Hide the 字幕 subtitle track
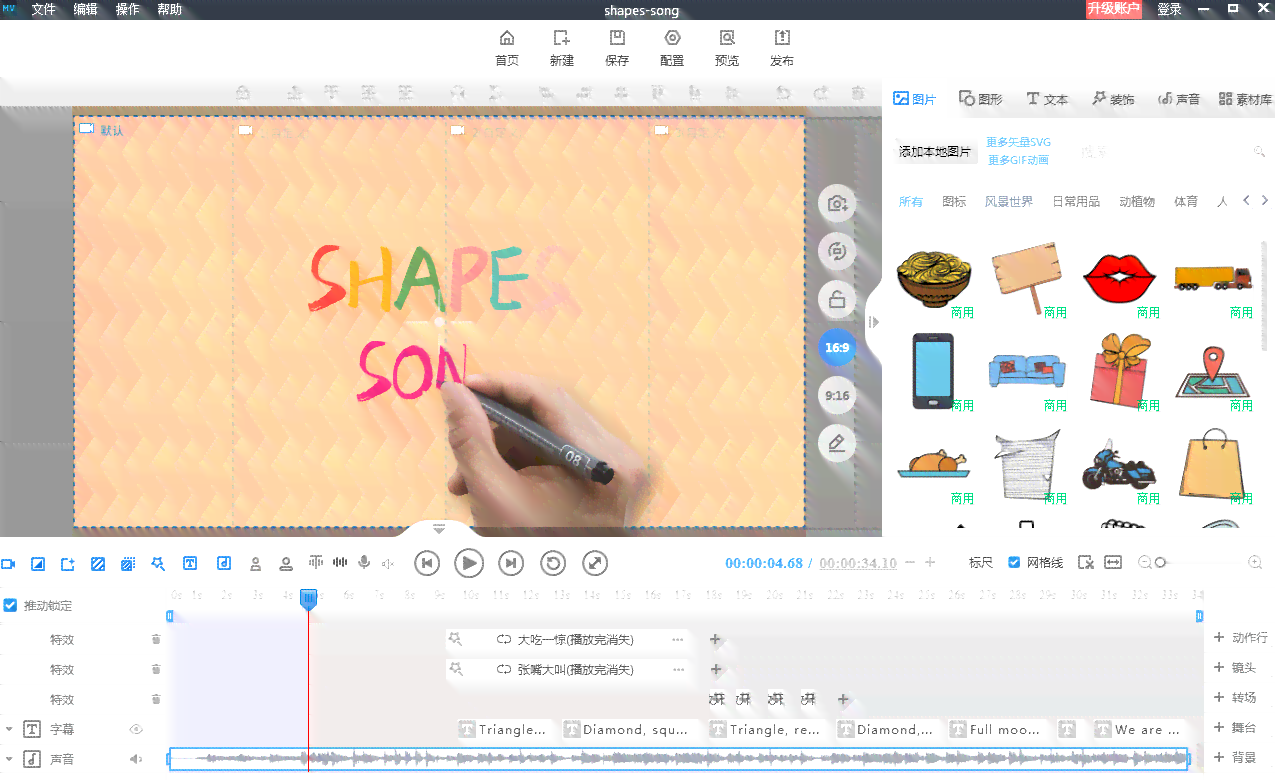The width and height of the screenshot is (1275, 780). (136, 730)
